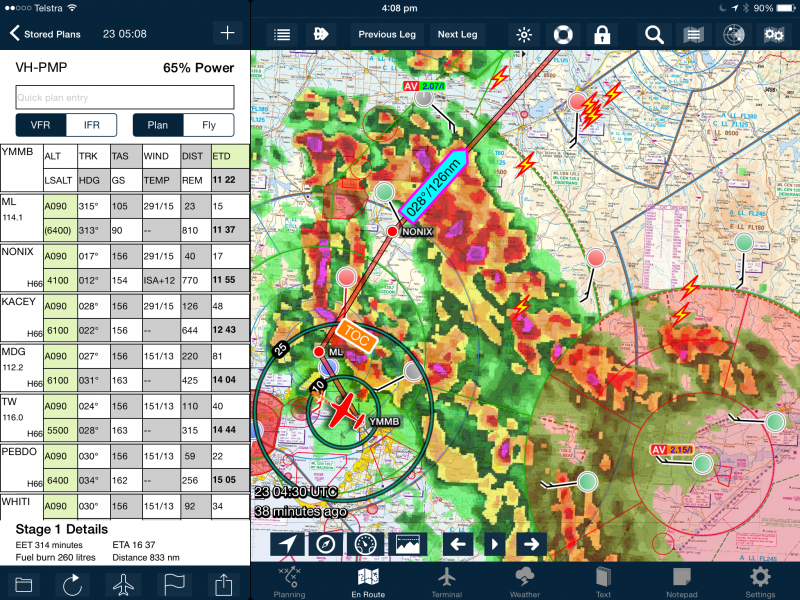Step radar back with left arrow
800x600 pixels.
pos(458,544)
